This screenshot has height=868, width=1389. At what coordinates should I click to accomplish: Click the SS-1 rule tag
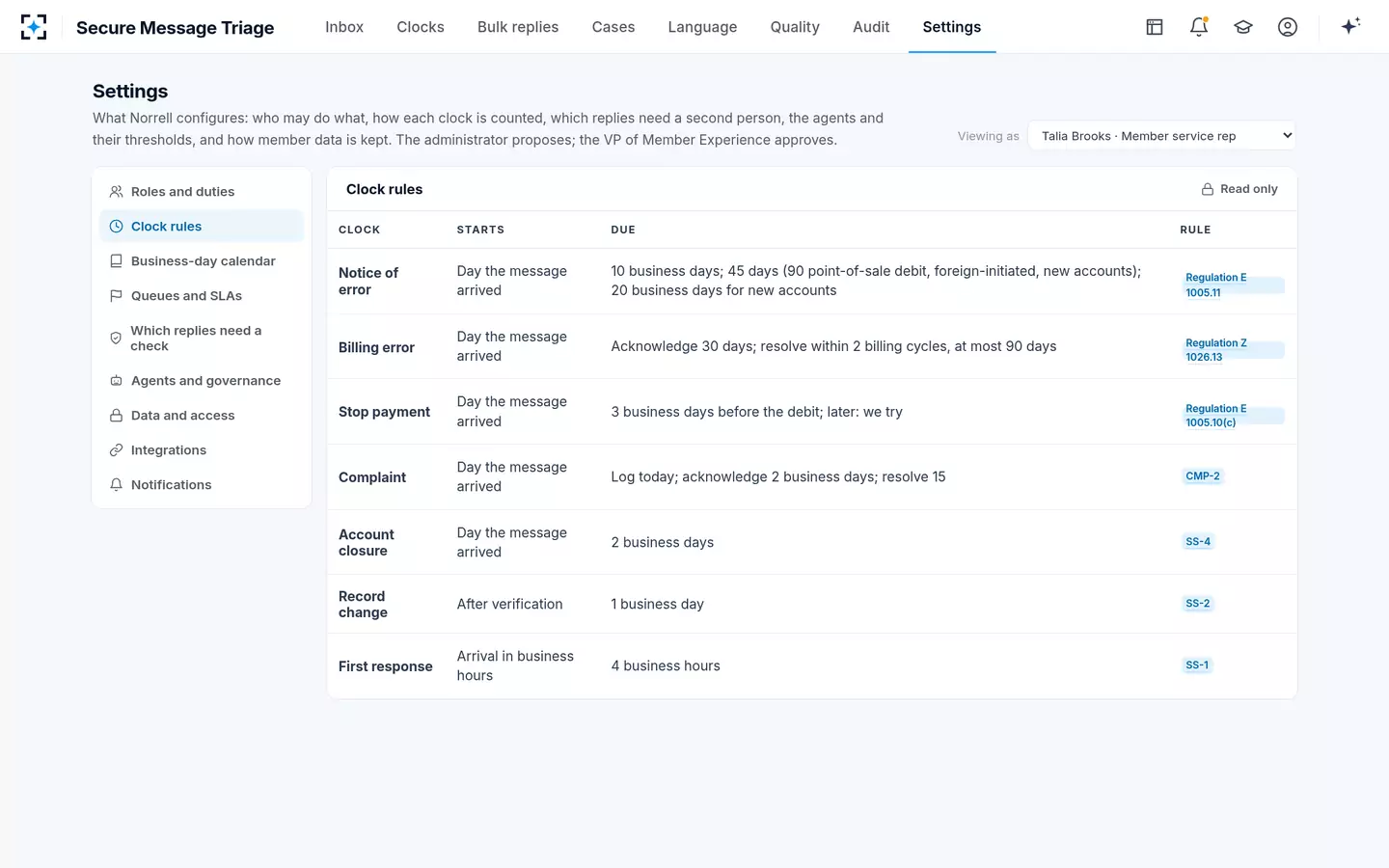1197,665
